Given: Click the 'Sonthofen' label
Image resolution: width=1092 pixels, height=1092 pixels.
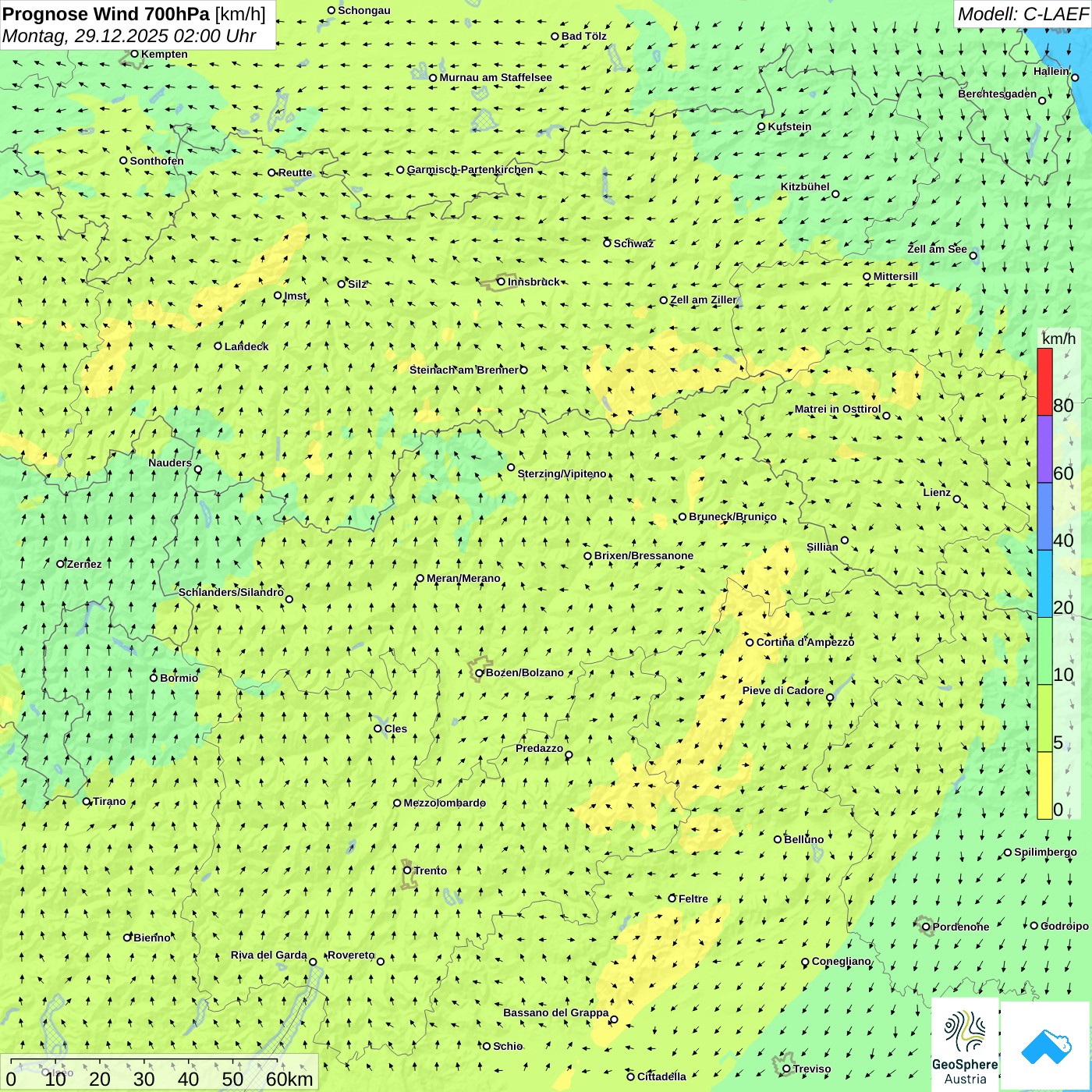Looking at the screenshot, I should pyautogui.click(x=157, y=161).
